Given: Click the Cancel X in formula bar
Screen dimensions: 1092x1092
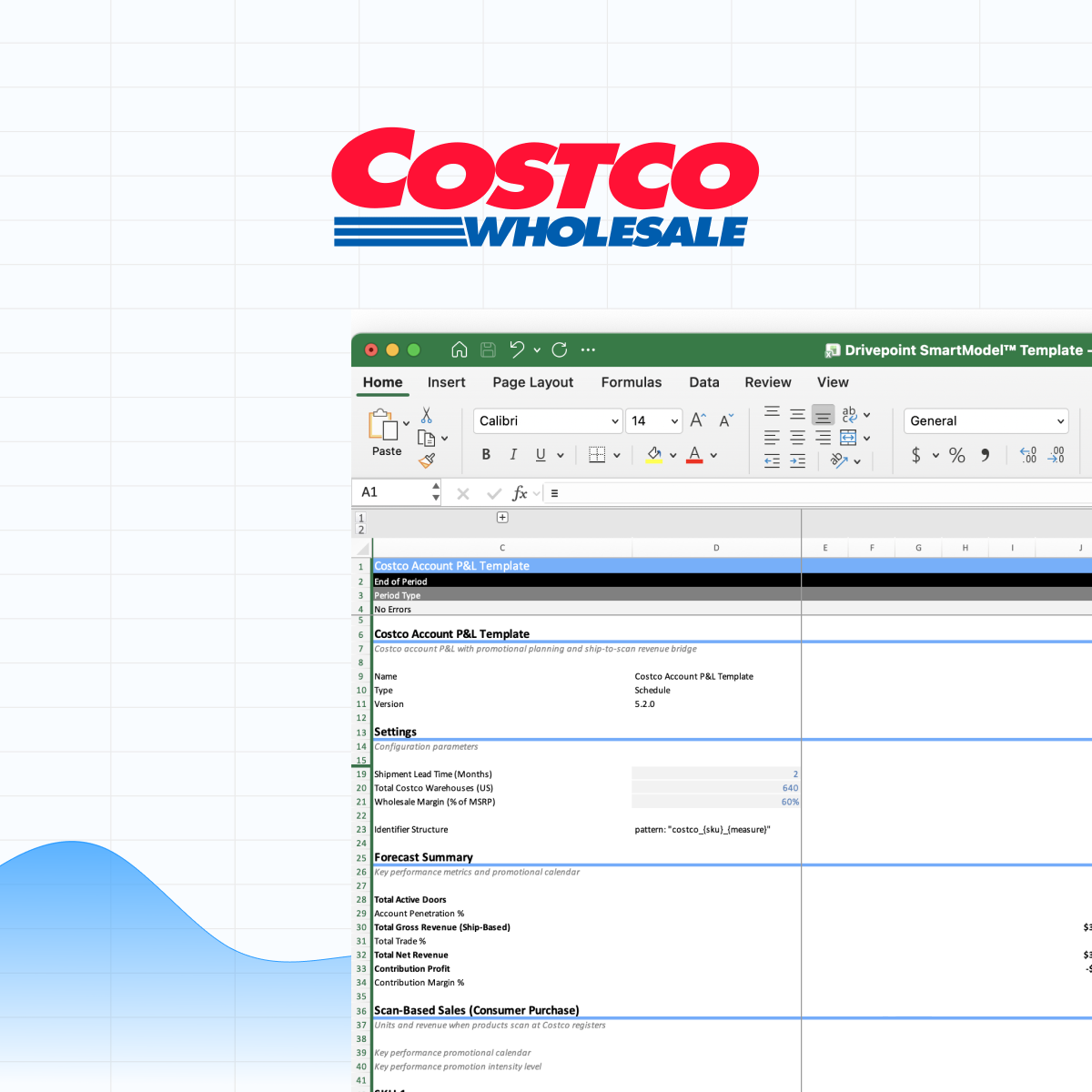Looking at the screenshot, I should pyautogui.click(x=463, y=493).
